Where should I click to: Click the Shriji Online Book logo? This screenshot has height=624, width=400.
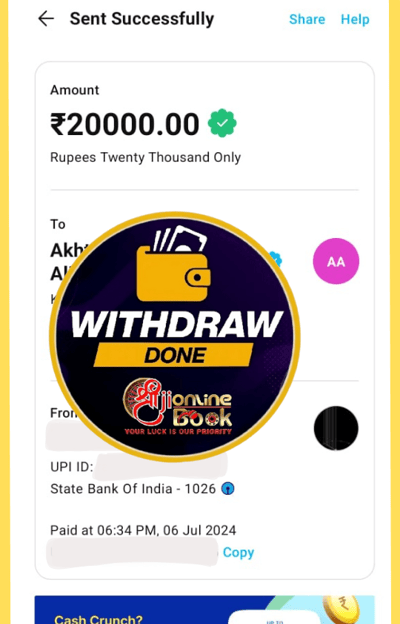178,406
